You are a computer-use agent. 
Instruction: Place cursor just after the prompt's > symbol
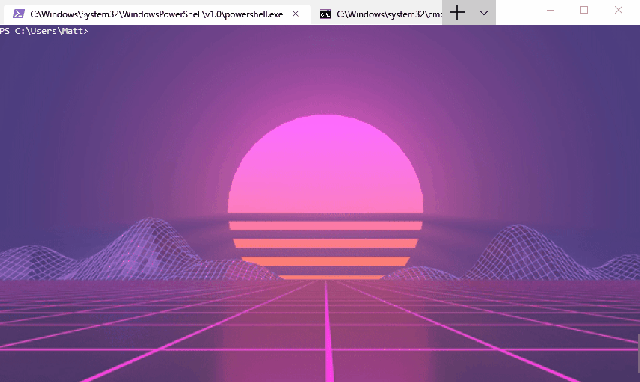[91, 31]
